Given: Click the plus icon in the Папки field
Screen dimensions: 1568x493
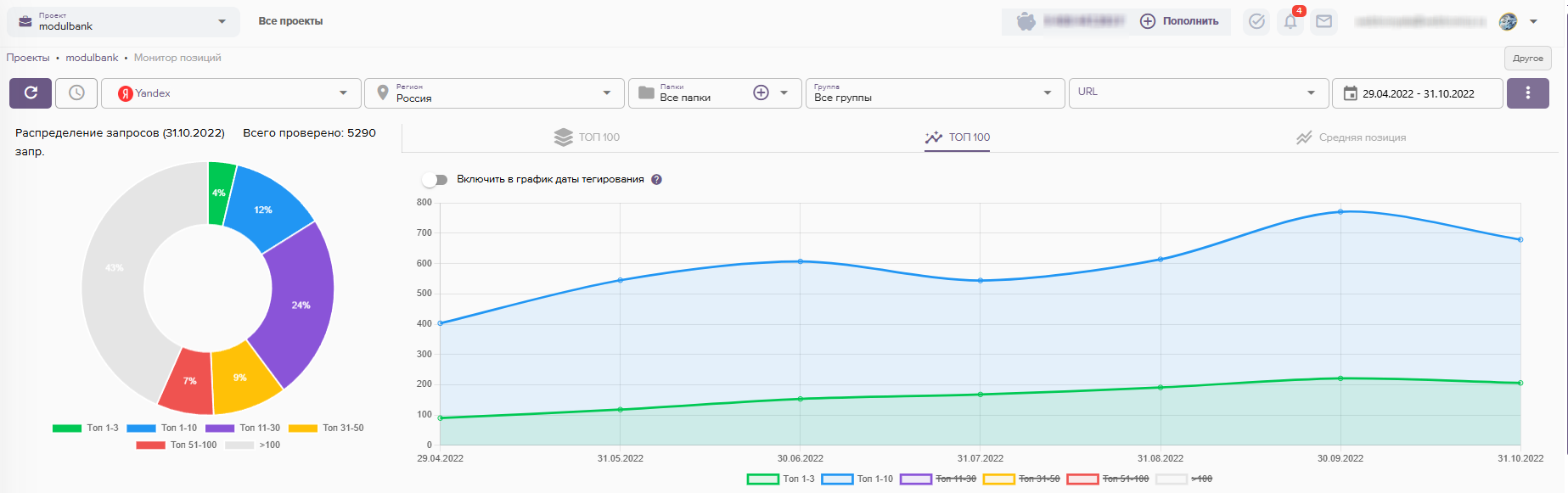Looking at the screenshot, I should tap(761, 93).
